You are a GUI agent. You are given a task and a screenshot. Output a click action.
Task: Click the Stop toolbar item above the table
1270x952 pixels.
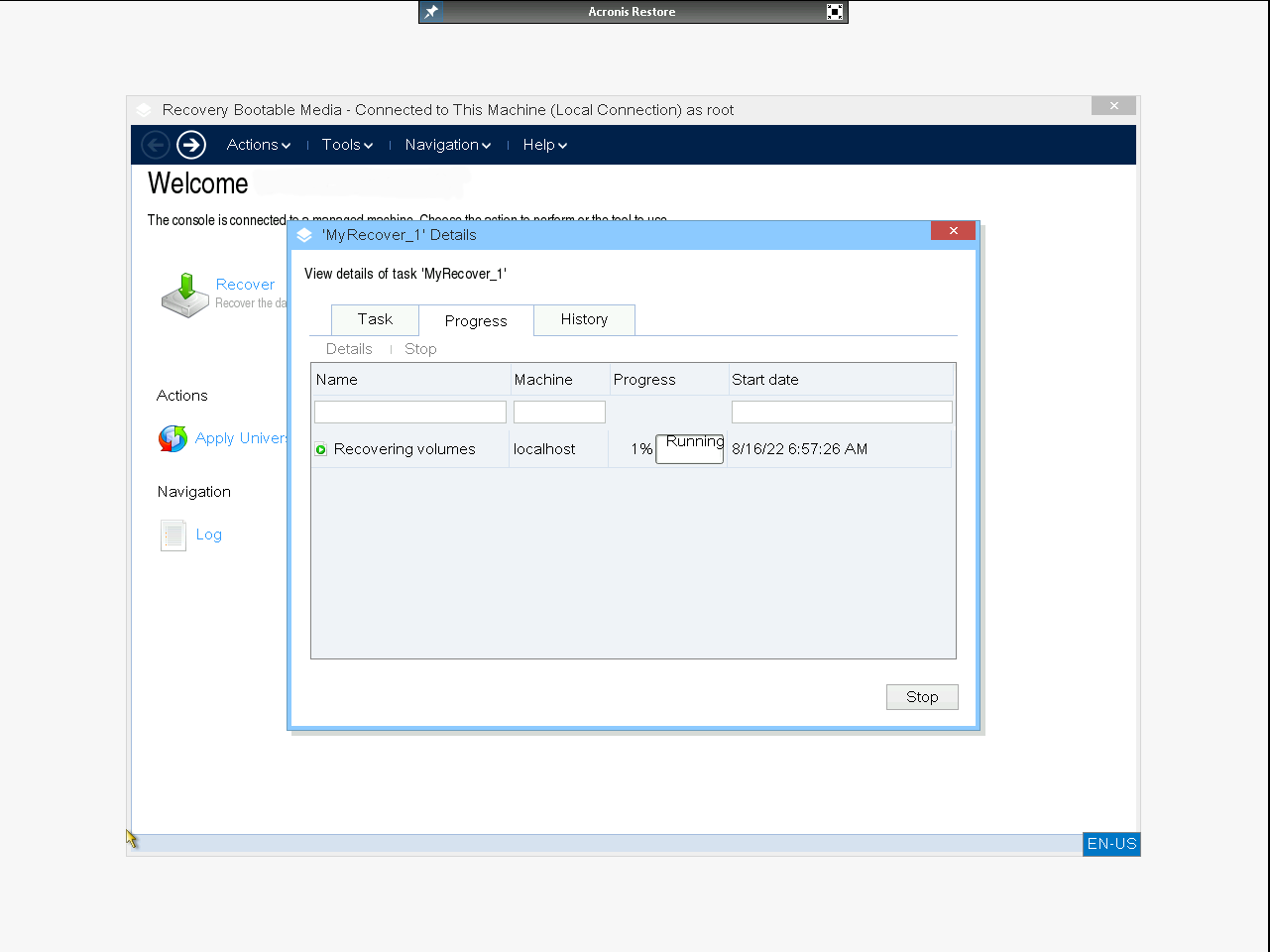pyautogui.click(x=420, y=349)
